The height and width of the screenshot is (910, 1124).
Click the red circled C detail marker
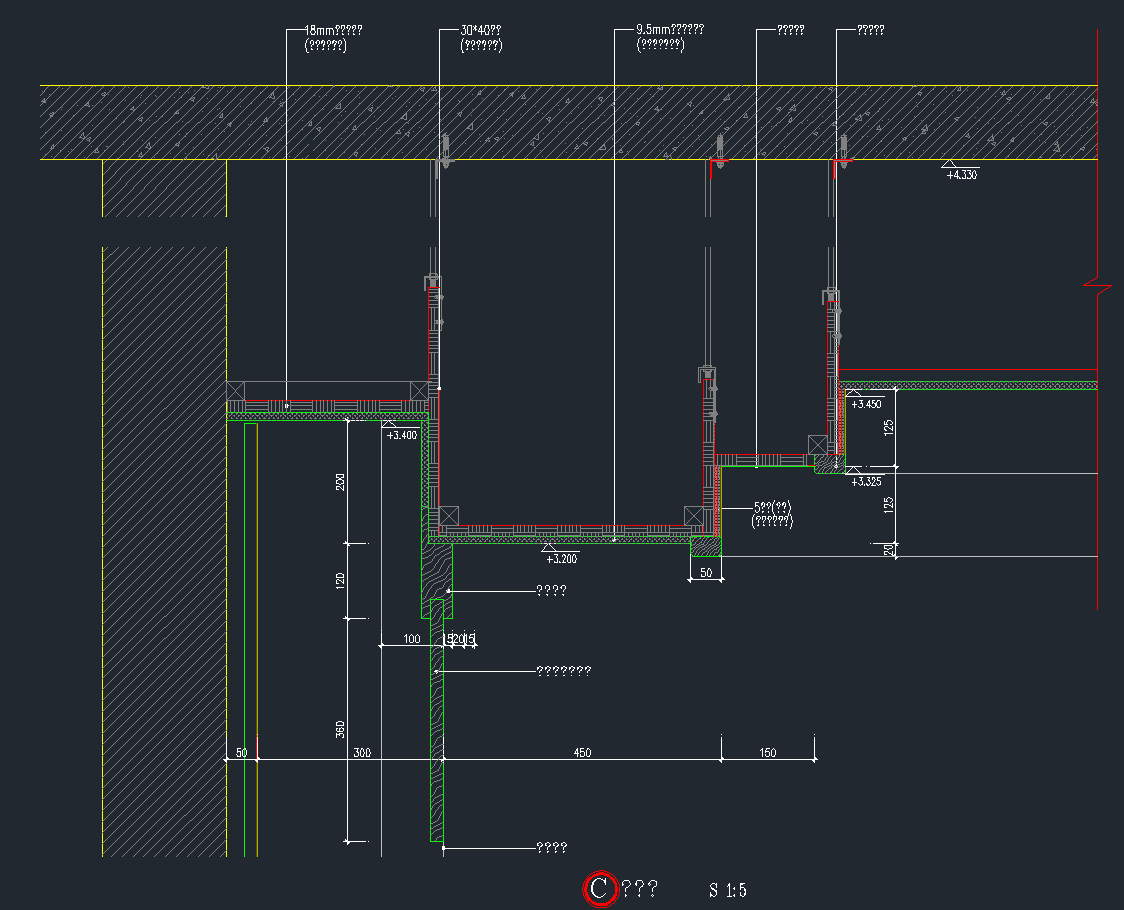(x=599, y=888)
